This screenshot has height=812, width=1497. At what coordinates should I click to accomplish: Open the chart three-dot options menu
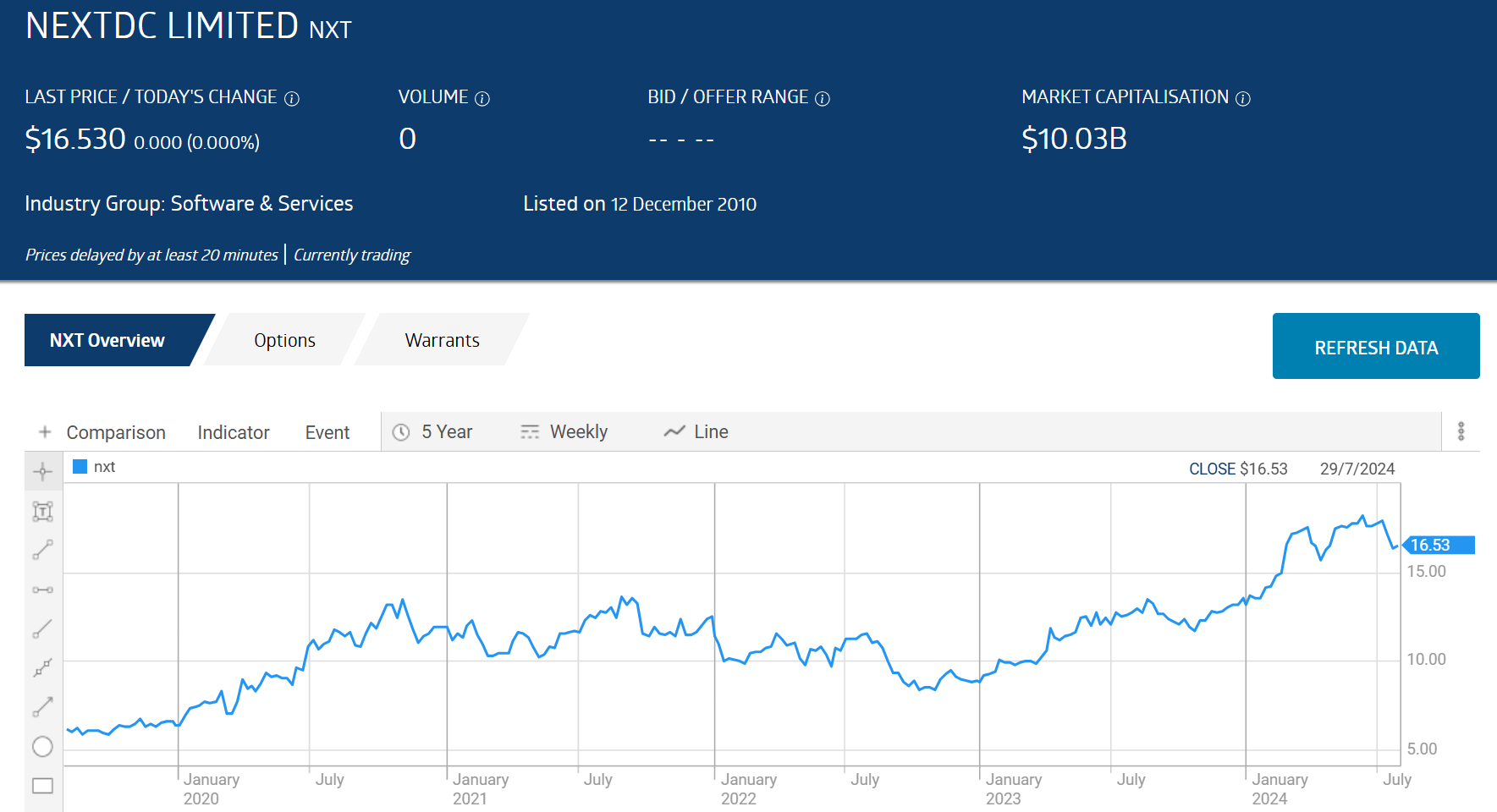1461,431
